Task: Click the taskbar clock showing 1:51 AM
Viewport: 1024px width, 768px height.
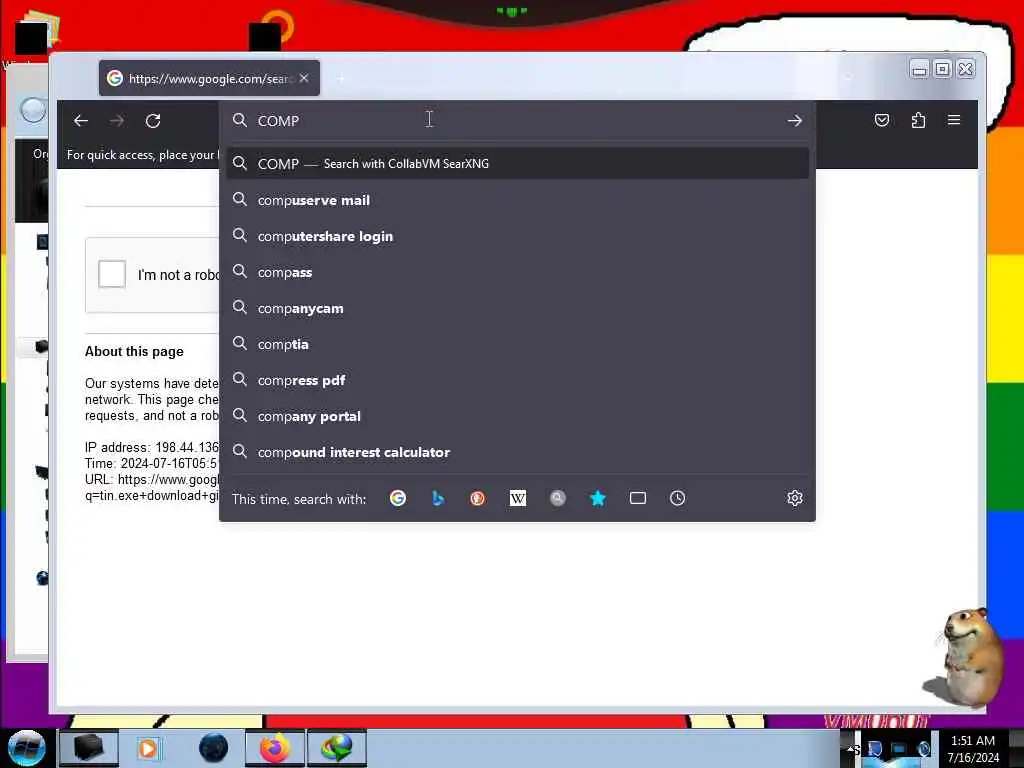Action: (x=973, y=748)
